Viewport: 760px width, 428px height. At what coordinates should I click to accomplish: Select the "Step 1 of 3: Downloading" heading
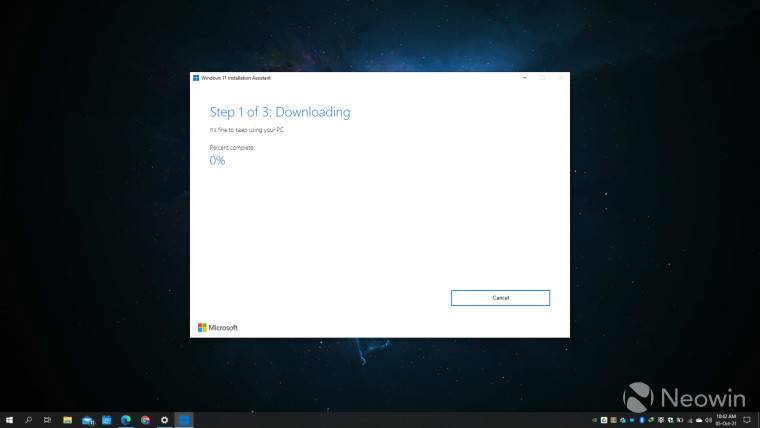[280, 112]
